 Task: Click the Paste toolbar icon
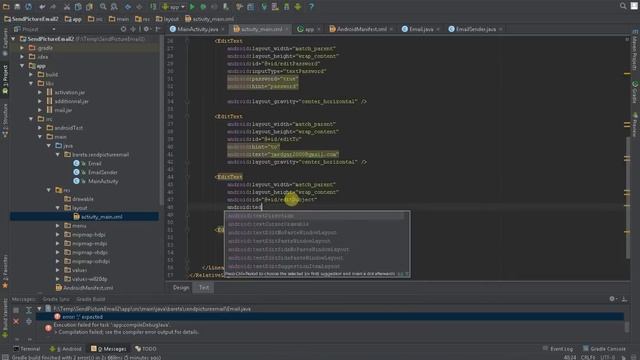[x=89, y=7]
